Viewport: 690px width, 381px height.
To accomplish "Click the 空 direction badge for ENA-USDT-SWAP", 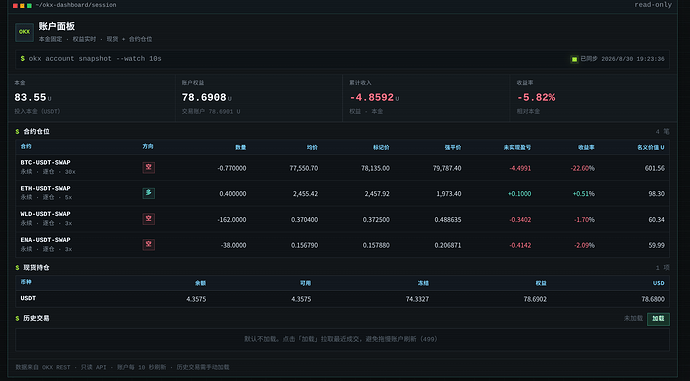I will [x=148, y=245].
